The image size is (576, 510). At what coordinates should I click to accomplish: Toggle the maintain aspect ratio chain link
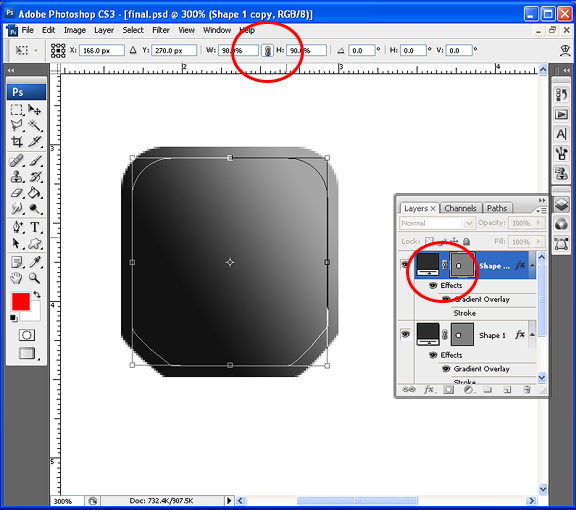(267, 51)
